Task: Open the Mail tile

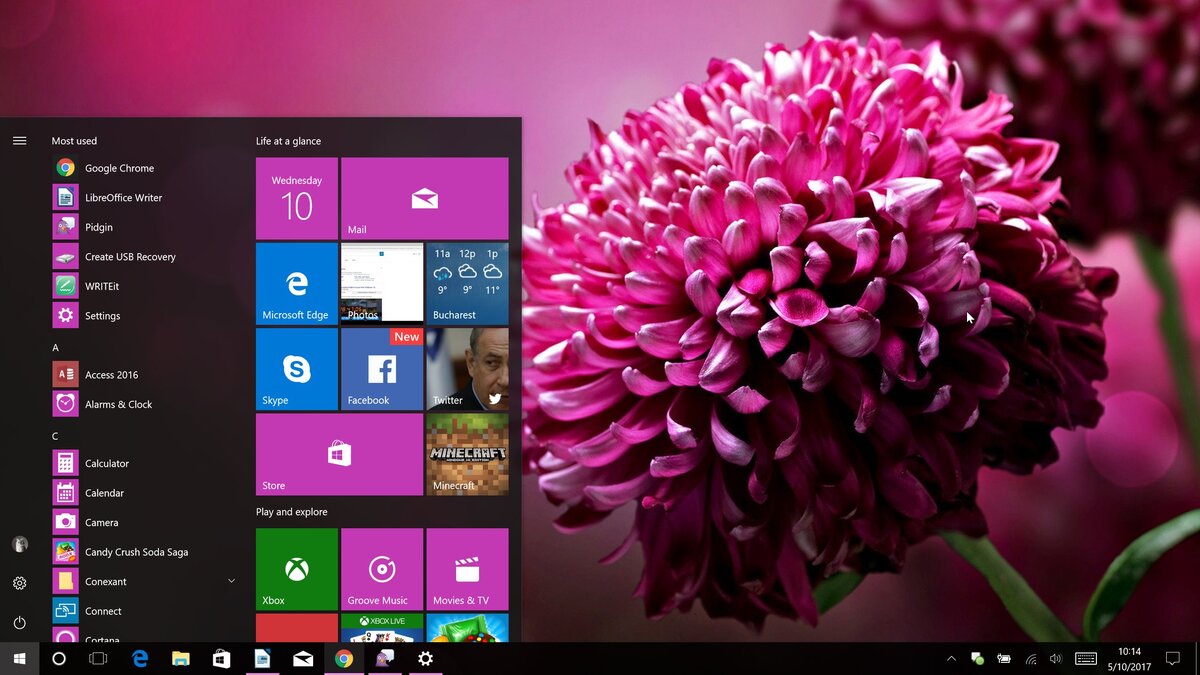Action: (425, 198)
